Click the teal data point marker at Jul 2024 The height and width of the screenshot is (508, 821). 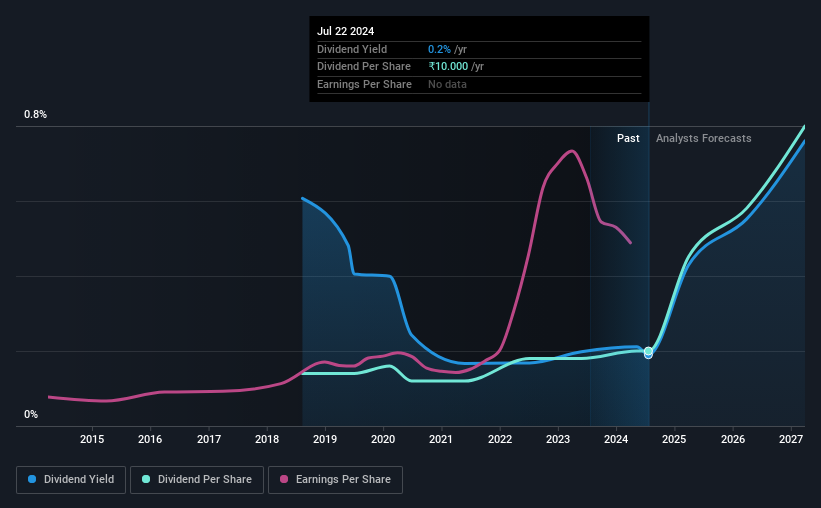648,351
